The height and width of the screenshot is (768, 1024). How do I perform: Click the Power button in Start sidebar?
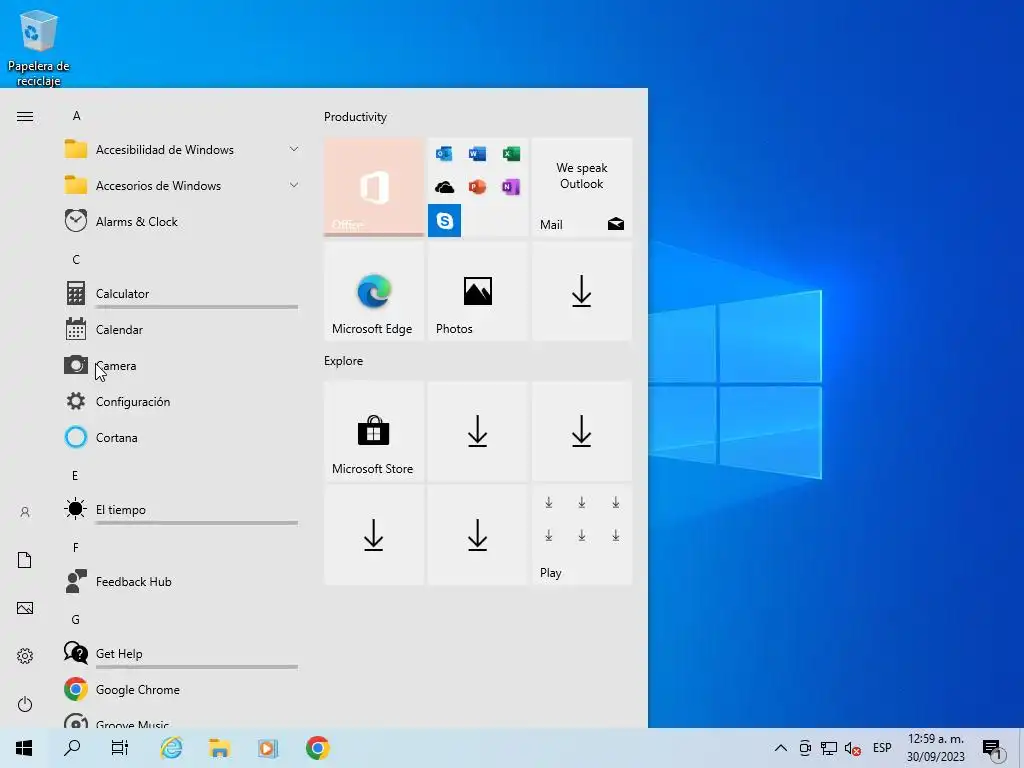25,704
